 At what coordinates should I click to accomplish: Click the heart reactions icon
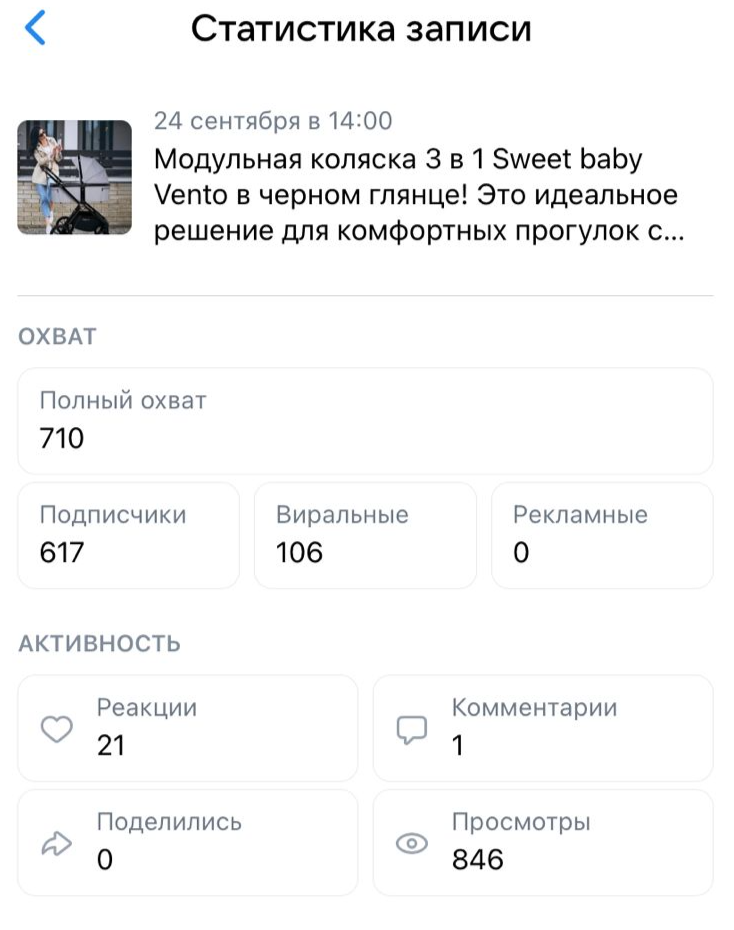point(56,730)
